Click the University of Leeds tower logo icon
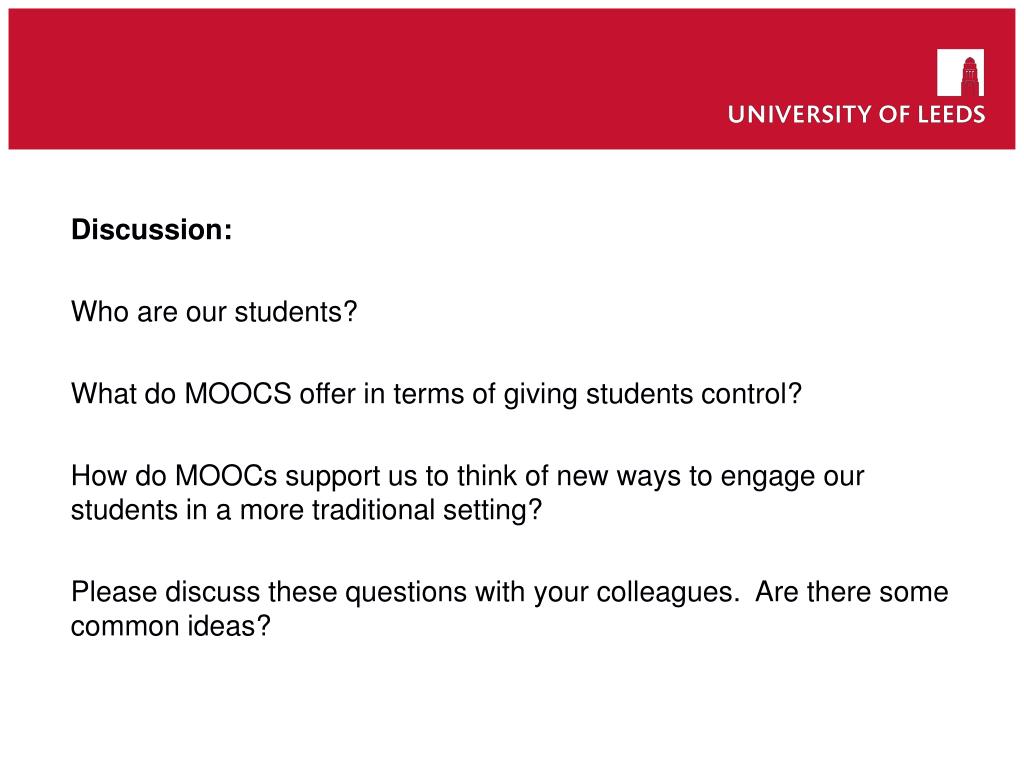Image resolution: width=1024 pixels, height=768 pixels. coord(960,72)
